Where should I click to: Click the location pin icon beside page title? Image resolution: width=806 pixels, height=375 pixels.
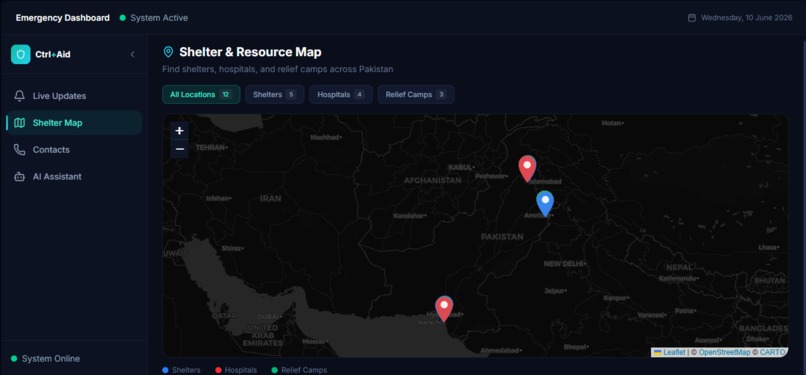(x=168, y=52)
